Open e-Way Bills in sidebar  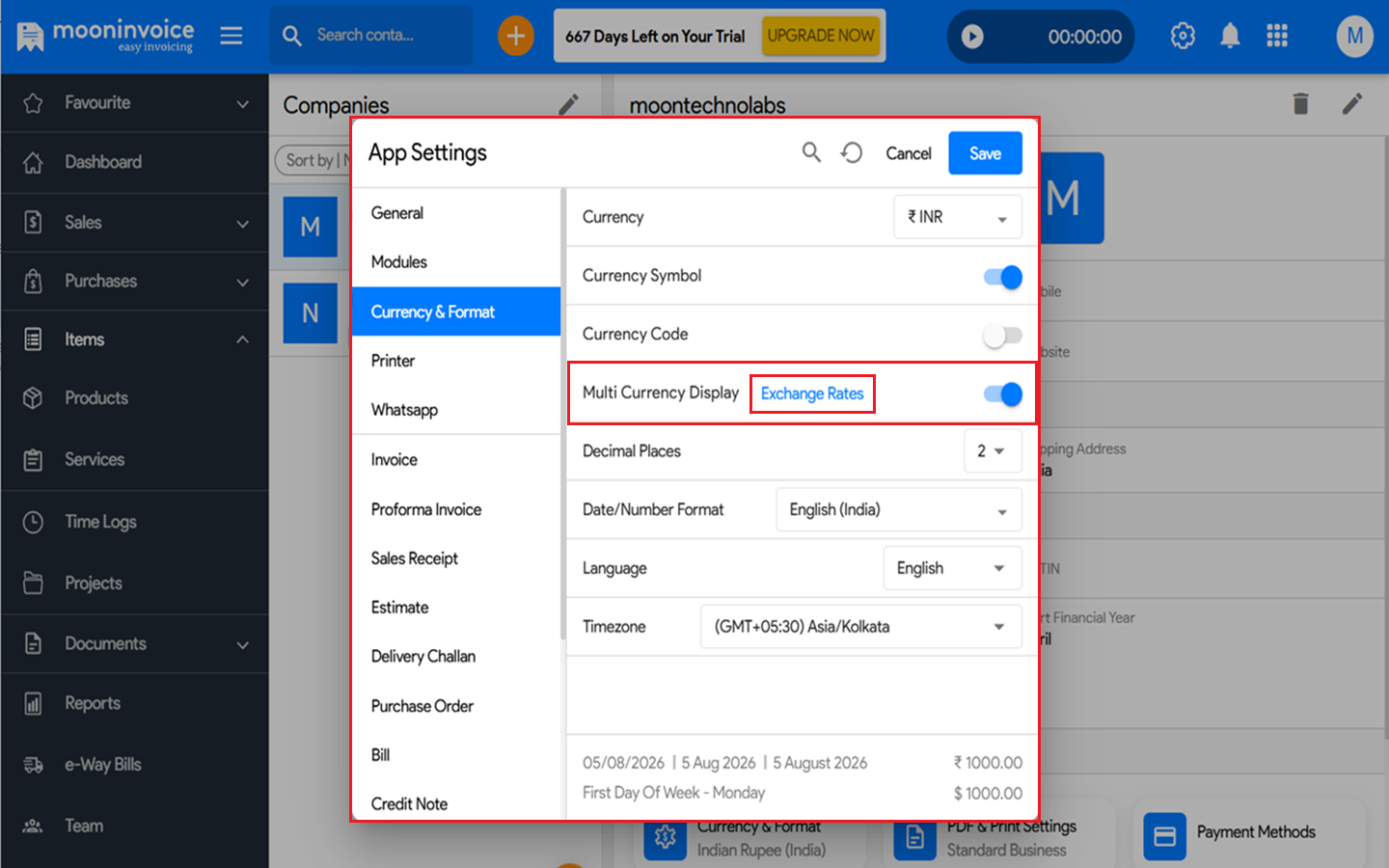click(134, 765)
